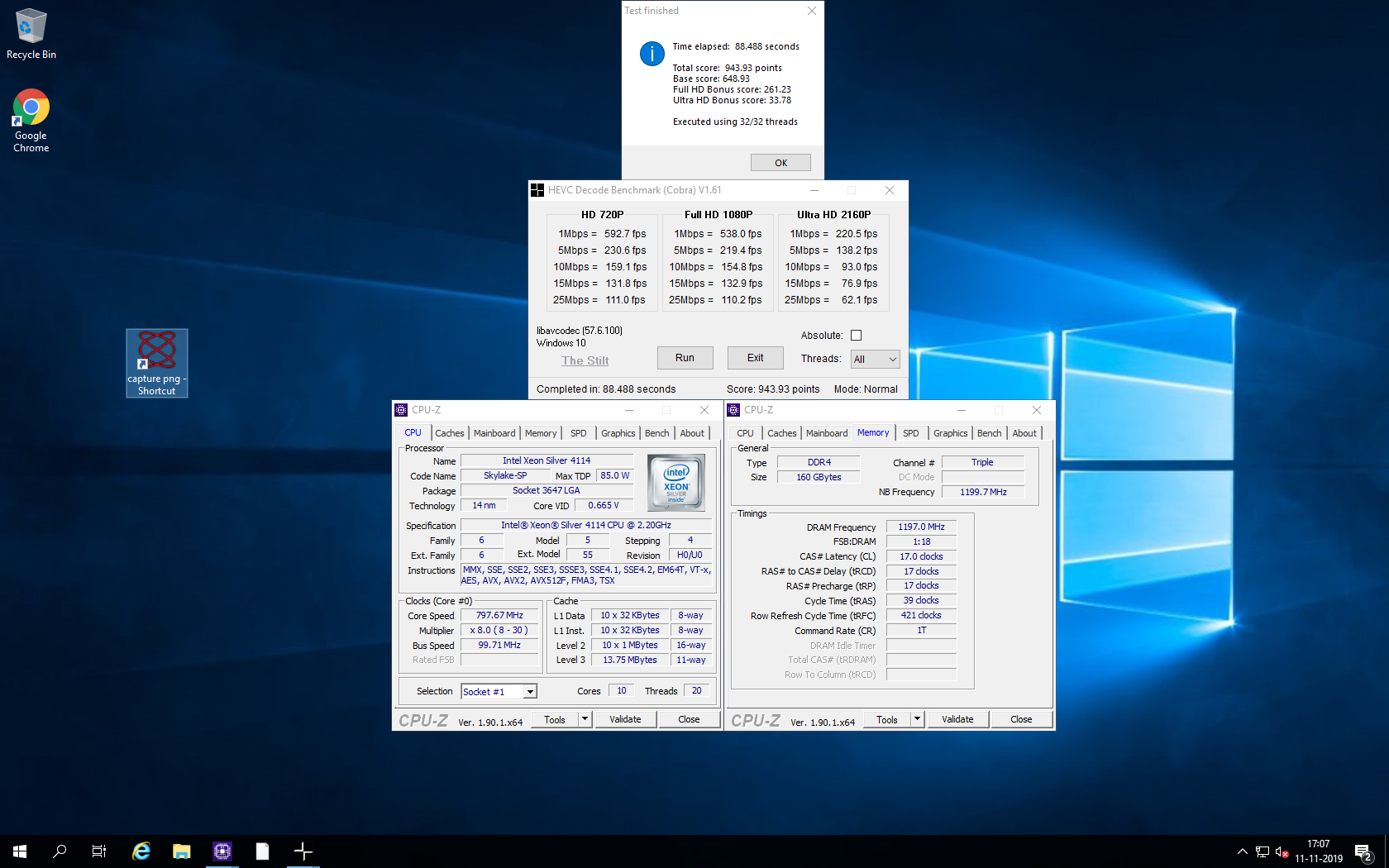Open the Action Center notifications
This screenshot has height=868, width=1389.
(x=1363, y=851)
